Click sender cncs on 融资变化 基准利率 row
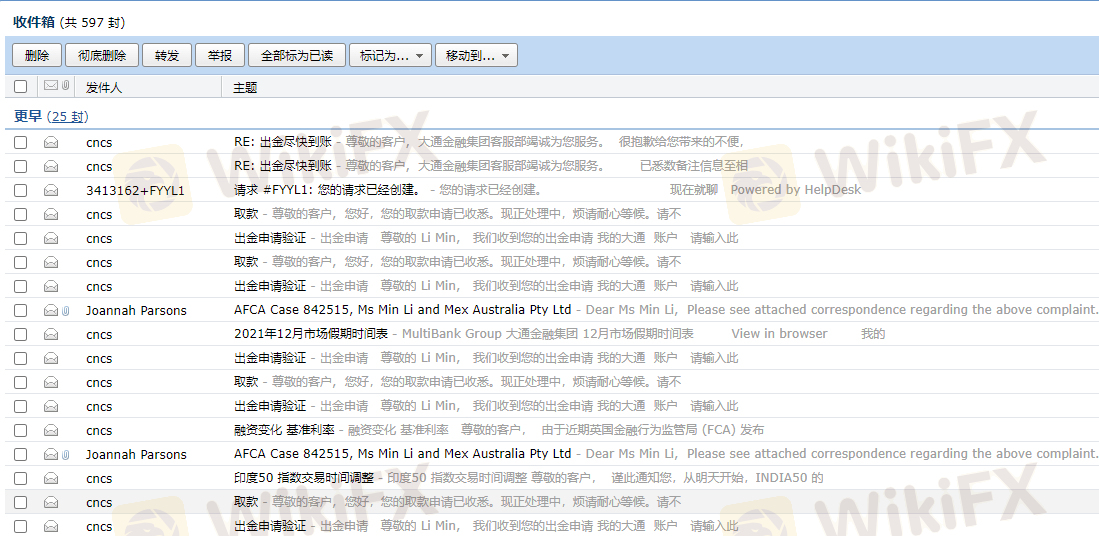Image resolution: width=1099 pixels, height=536 pixels. point(99,430)
